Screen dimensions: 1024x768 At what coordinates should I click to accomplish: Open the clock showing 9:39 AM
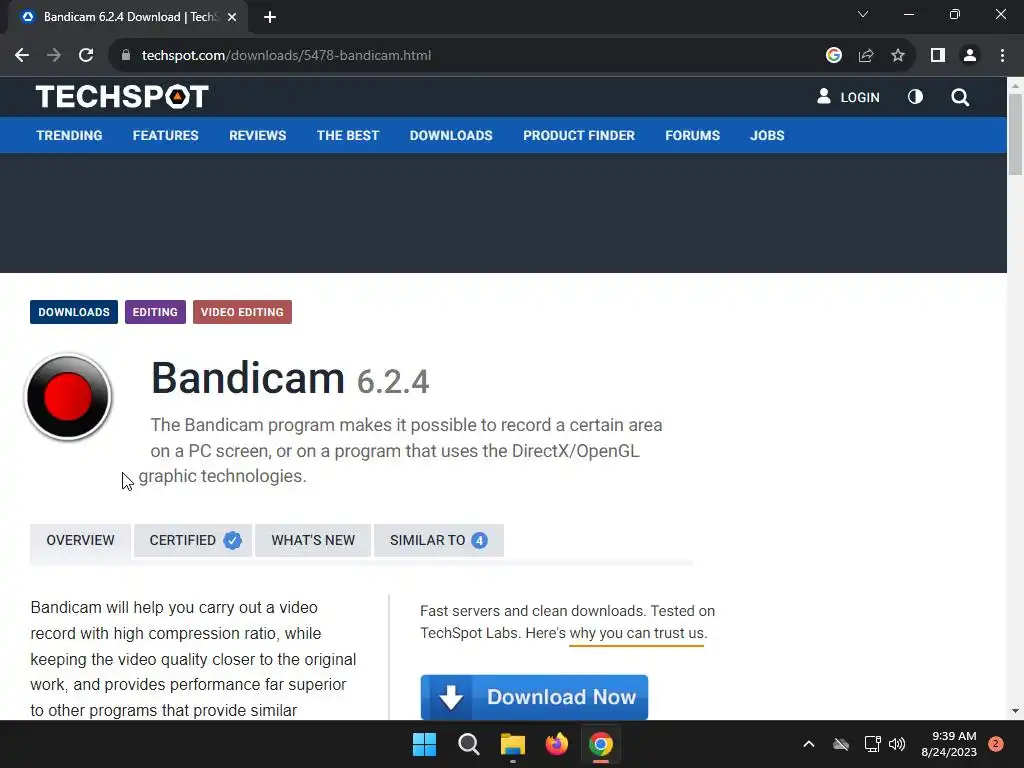pos(949,744)
